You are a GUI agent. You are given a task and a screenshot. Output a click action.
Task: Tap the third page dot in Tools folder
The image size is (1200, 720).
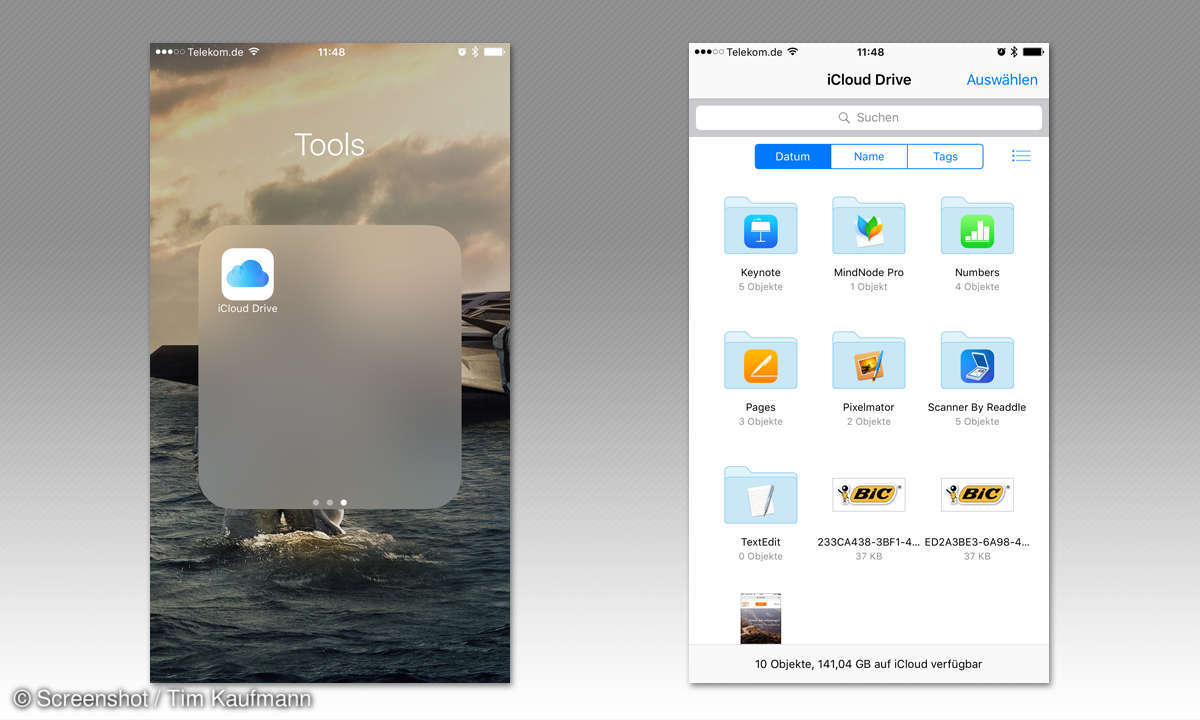tap(344, 502)
